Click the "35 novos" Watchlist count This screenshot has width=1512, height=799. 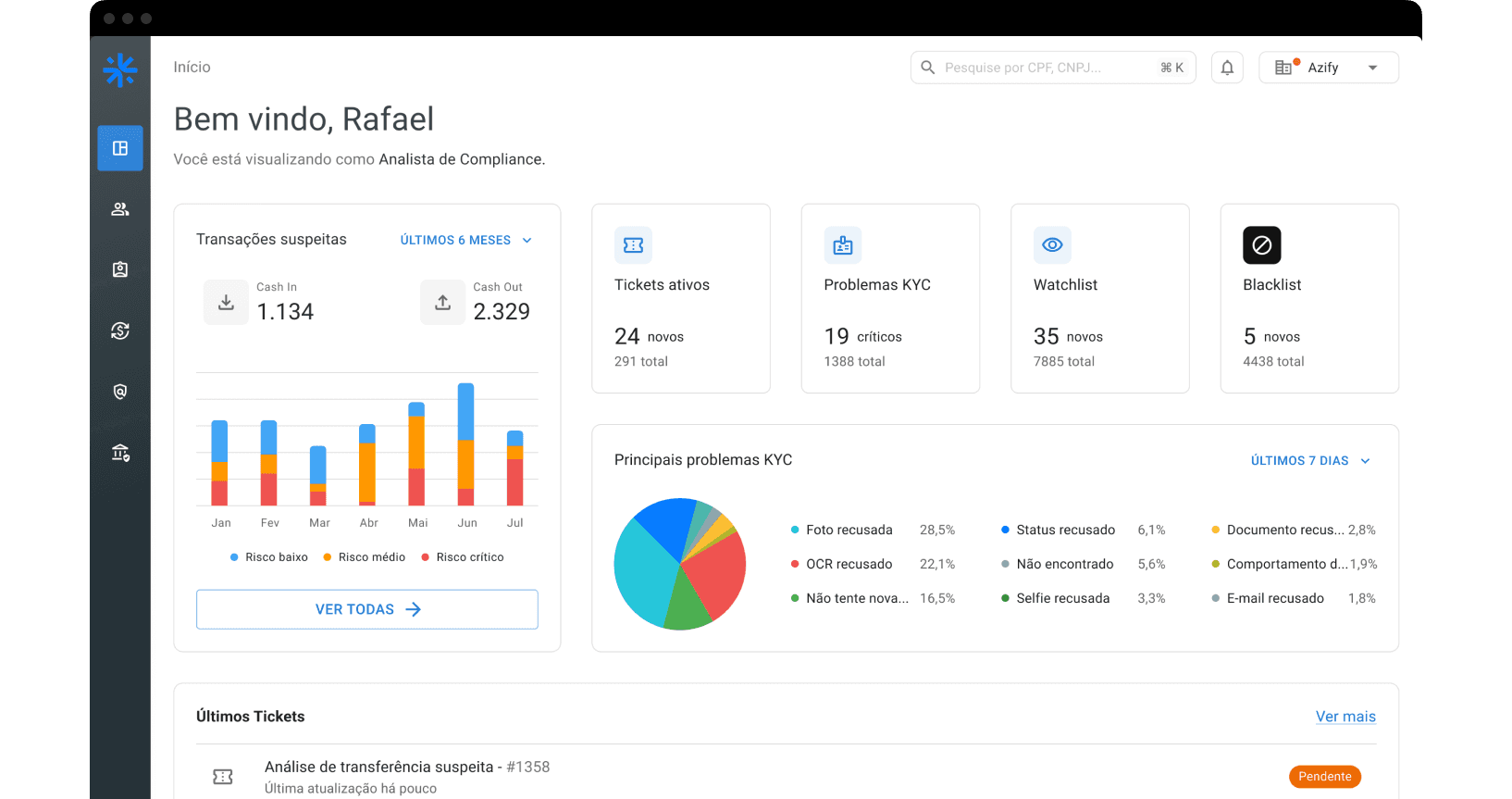click(1068, 336)
